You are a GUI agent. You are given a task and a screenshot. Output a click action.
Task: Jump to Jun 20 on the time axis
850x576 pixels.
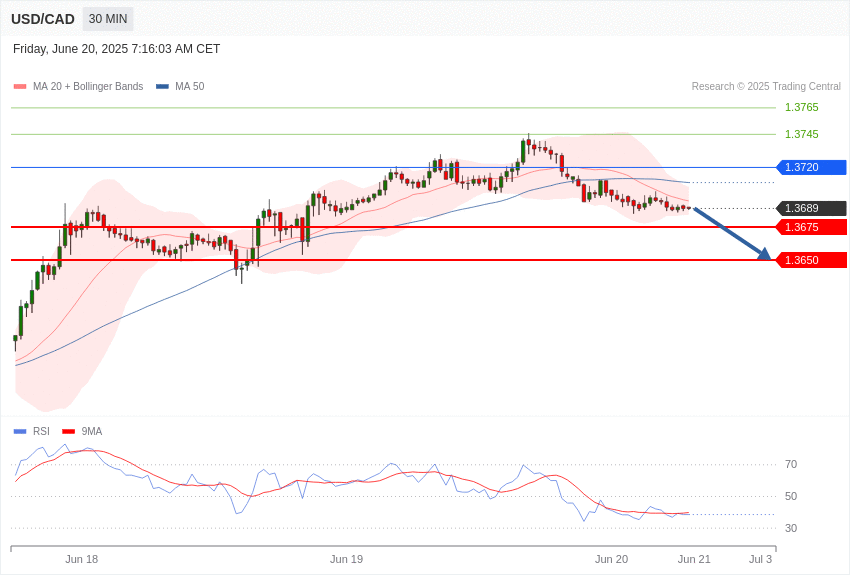[611, 559]
